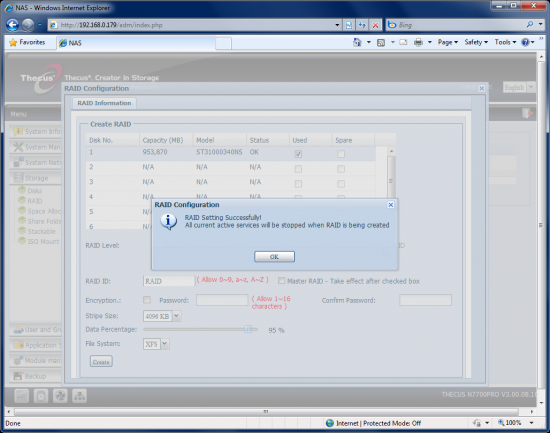Select the NAS browser tab
The height and width of the screenshot is (433, 550).
point(135,43)
